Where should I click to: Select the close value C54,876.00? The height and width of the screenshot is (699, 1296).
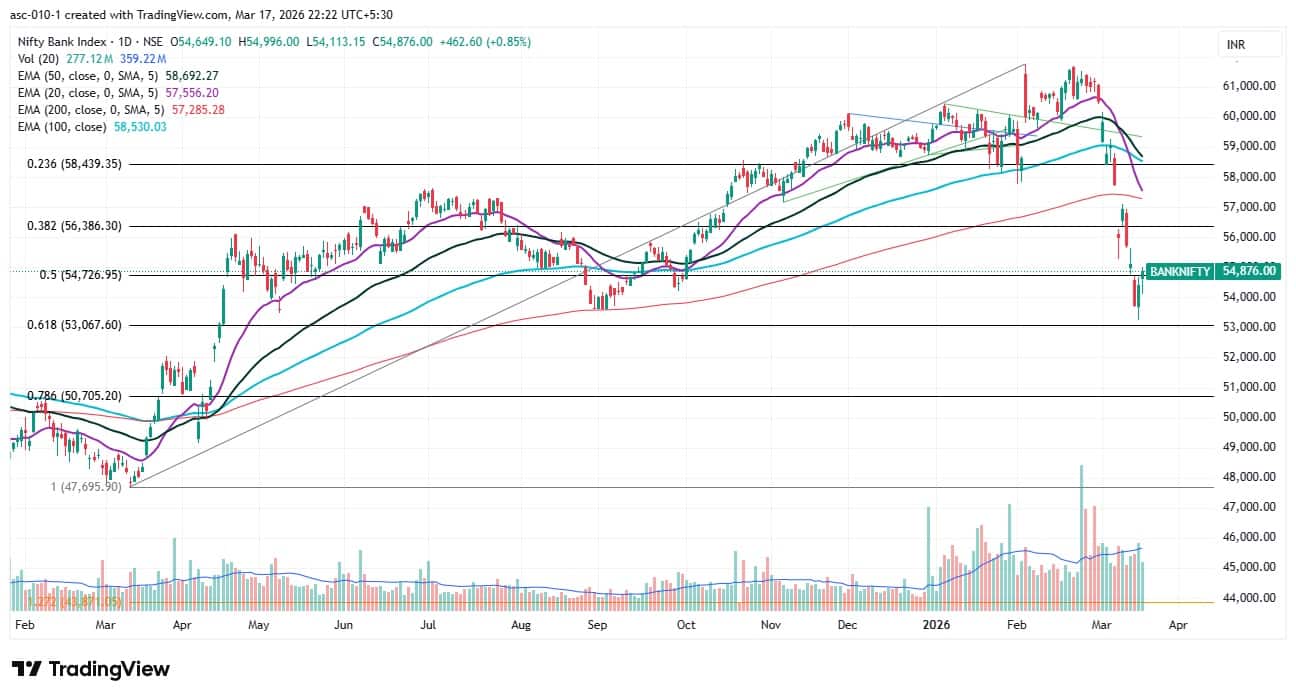pyautogui.click(x=405, y=42)
